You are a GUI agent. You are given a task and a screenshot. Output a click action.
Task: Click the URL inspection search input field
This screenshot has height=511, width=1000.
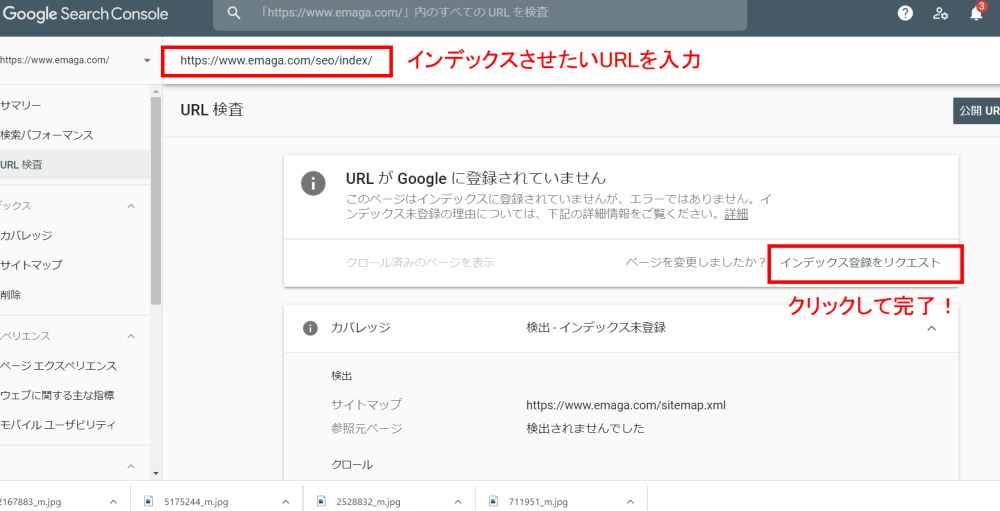click(x=480, y=14)
